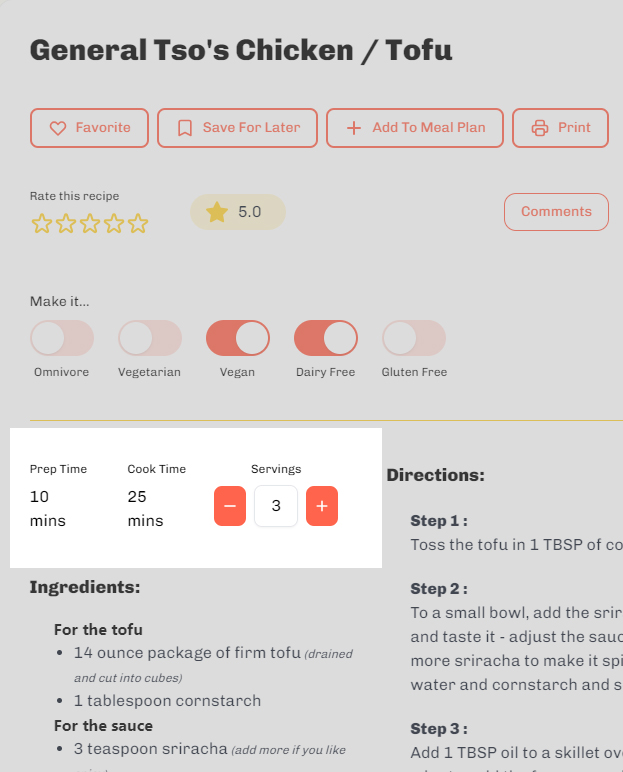Disable the Dairy Free switch
The height and width of the screenshot is (772, 623).
click(x=326, y=338)
